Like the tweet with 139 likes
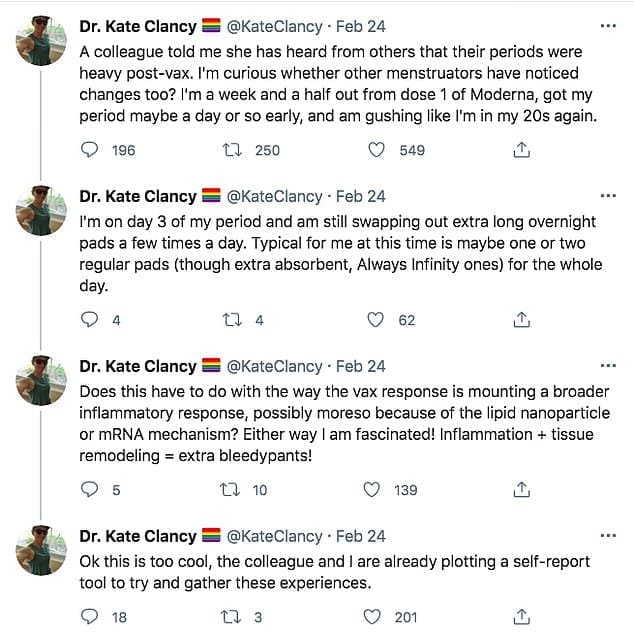The width and height of the screenshot is (634, 635). pyautogui.click(x=377, y=490)
